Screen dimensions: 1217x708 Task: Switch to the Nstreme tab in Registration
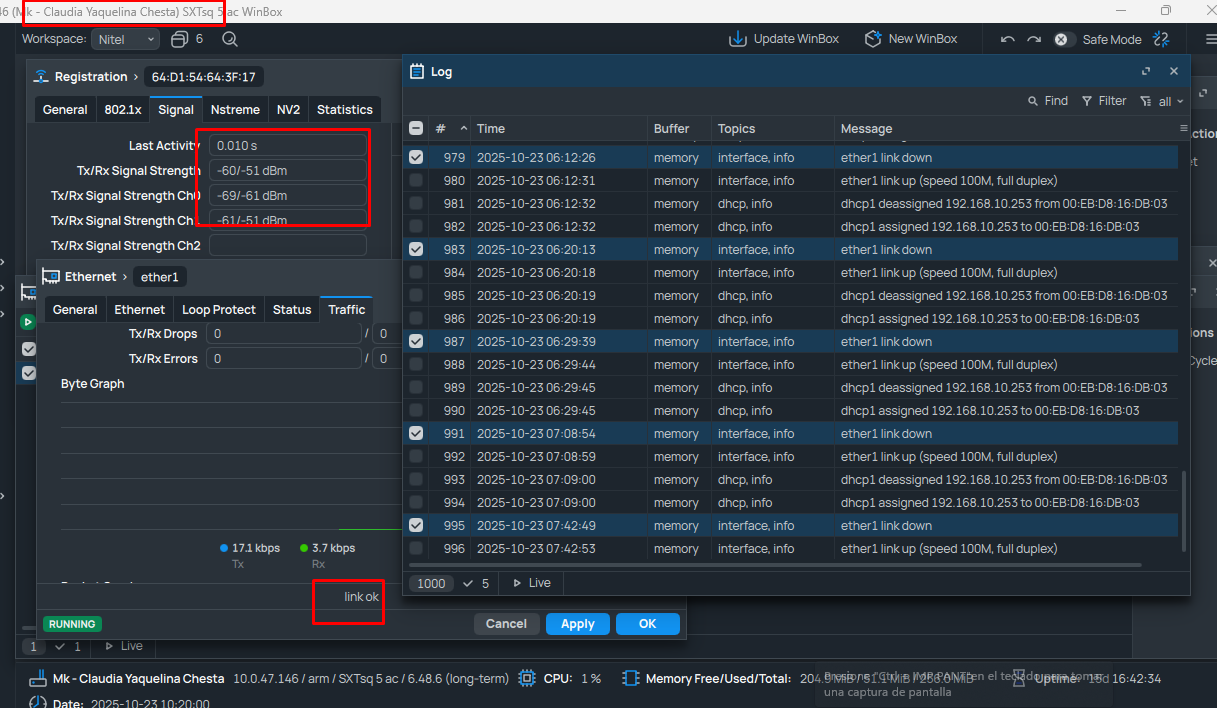pyautogui.click(x=235, y=110)
